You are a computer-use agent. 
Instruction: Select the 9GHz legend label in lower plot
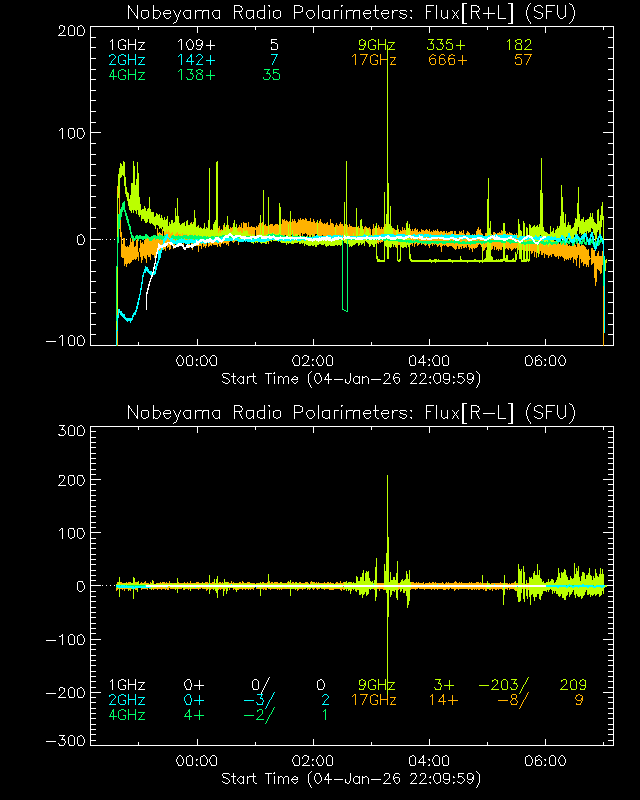[376, 685]
